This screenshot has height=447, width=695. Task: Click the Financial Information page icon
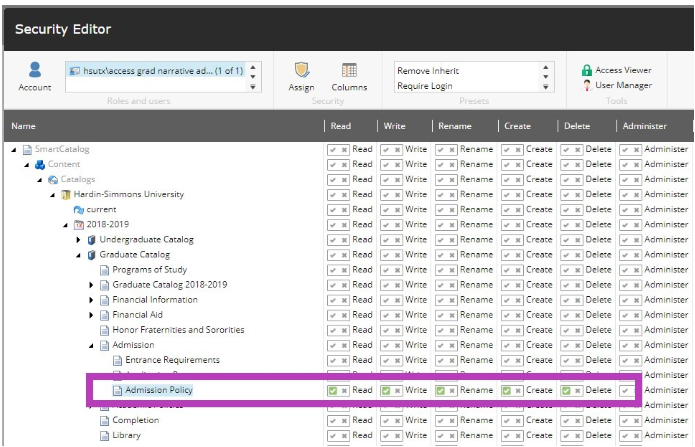pos(105,300)
